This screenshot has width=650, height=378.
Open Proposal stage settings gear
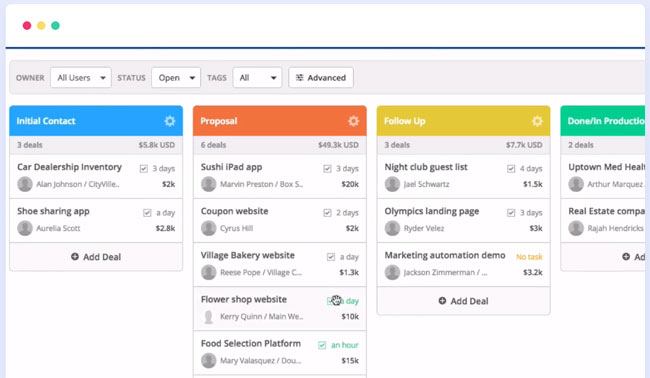(353, 121)
